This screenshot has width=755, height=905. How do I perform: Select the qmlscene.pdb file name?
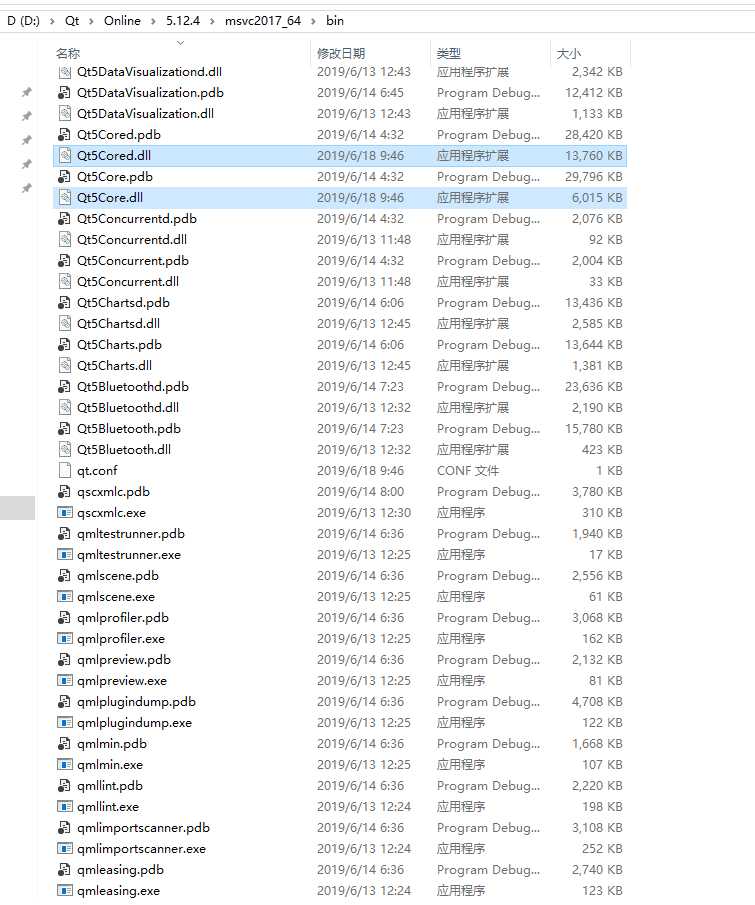[x=118, y=576]
